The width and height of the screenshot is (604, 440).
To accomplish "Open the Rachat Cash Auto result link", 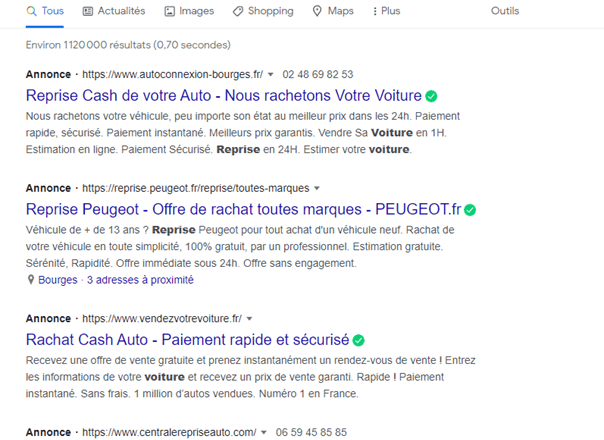I will click(187, 340).
